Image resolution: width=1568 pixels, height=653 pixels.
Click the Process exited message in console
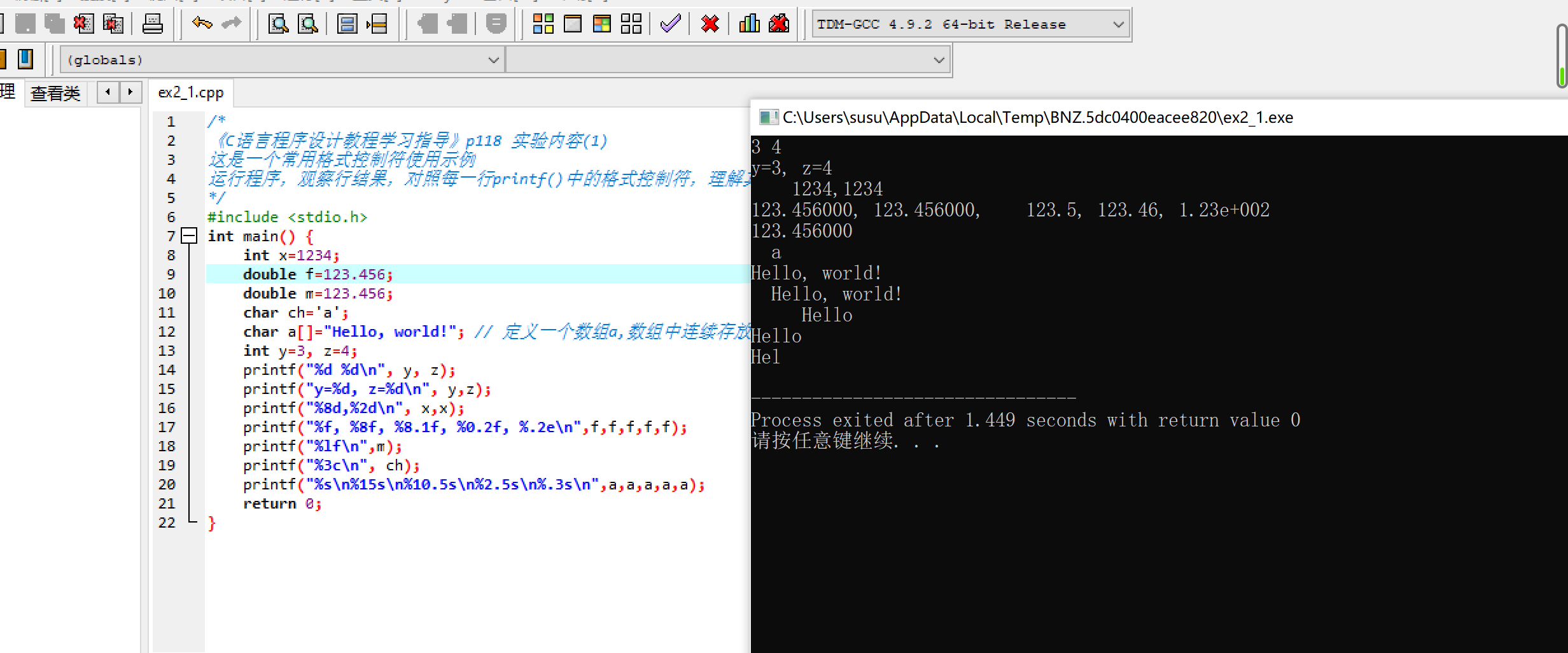pyautogui.click(x=1025, y=420)
